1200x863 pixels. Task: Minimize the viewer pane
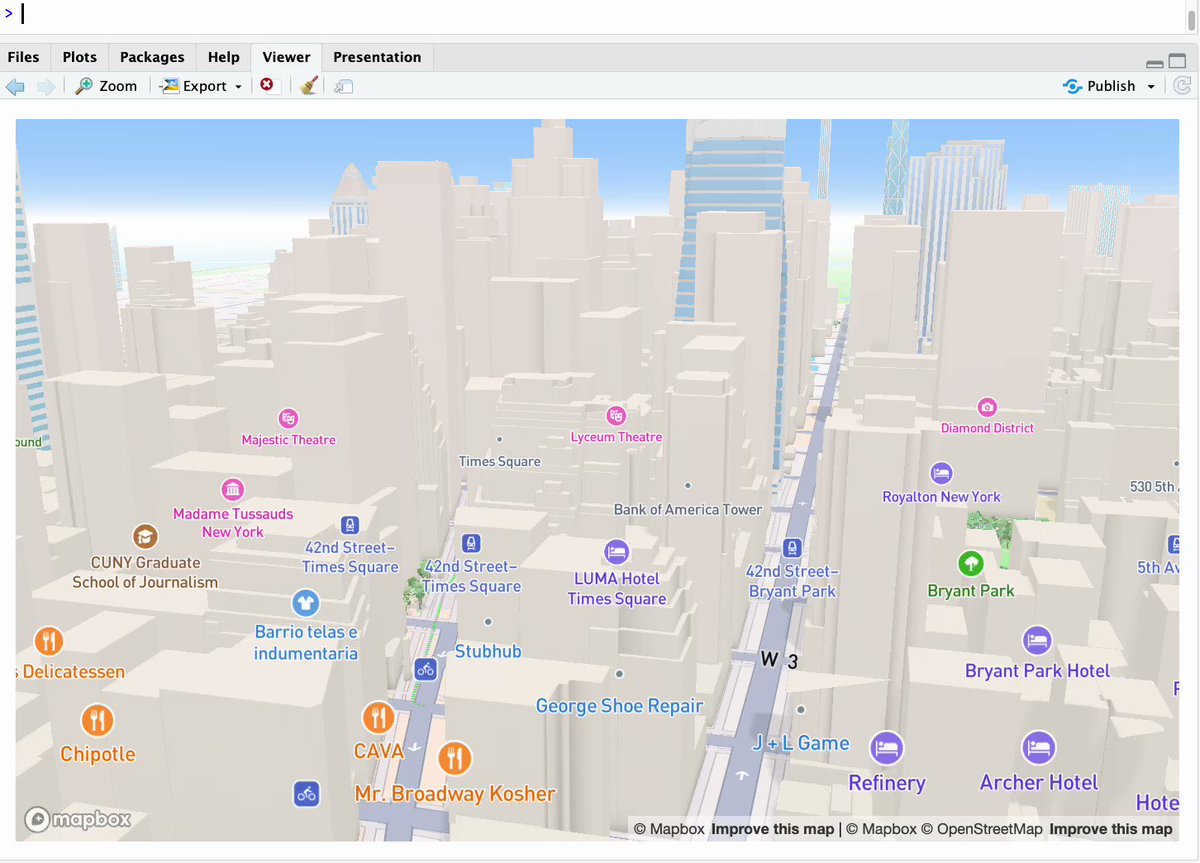(1154, 63)
